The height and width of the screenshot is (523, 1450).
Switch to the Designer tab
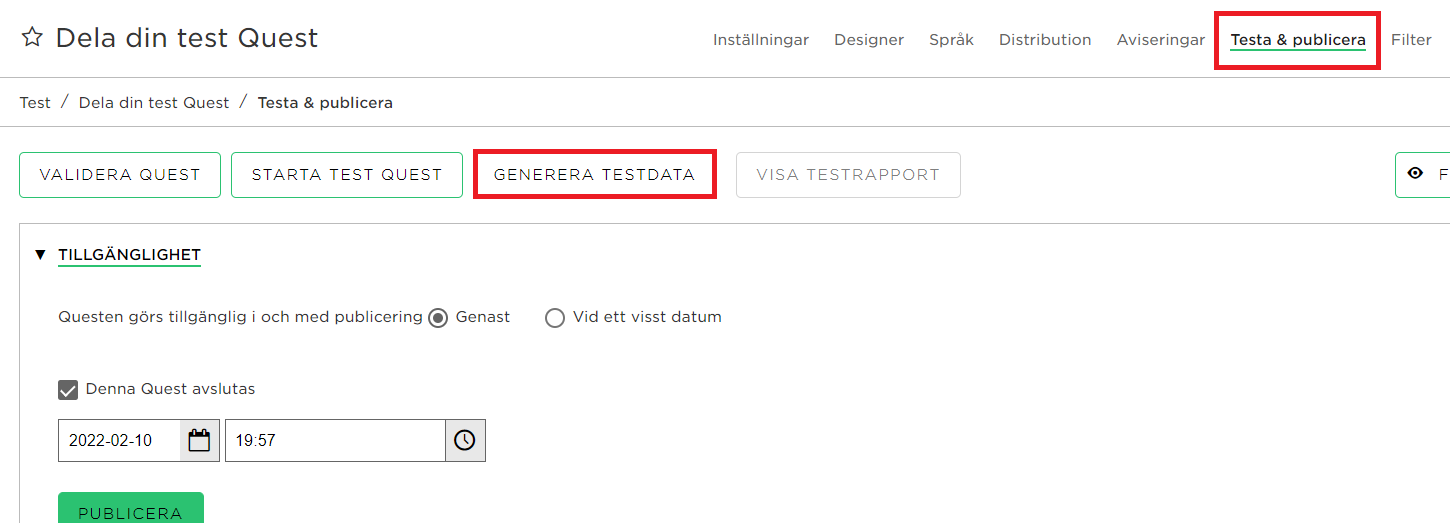pos(869,40)
